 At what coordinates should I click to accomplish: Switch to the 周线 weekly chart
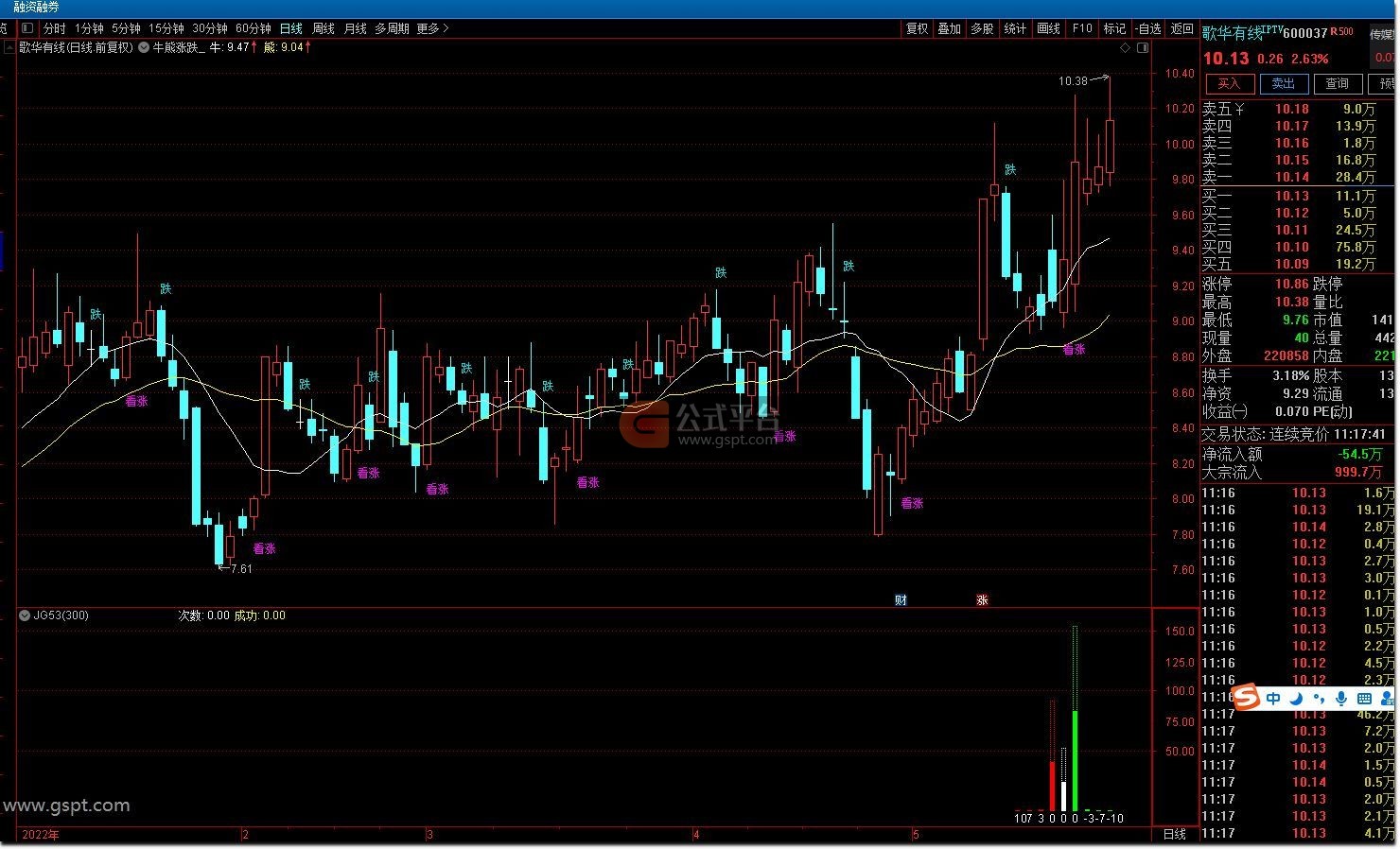(x=324, y=28)
